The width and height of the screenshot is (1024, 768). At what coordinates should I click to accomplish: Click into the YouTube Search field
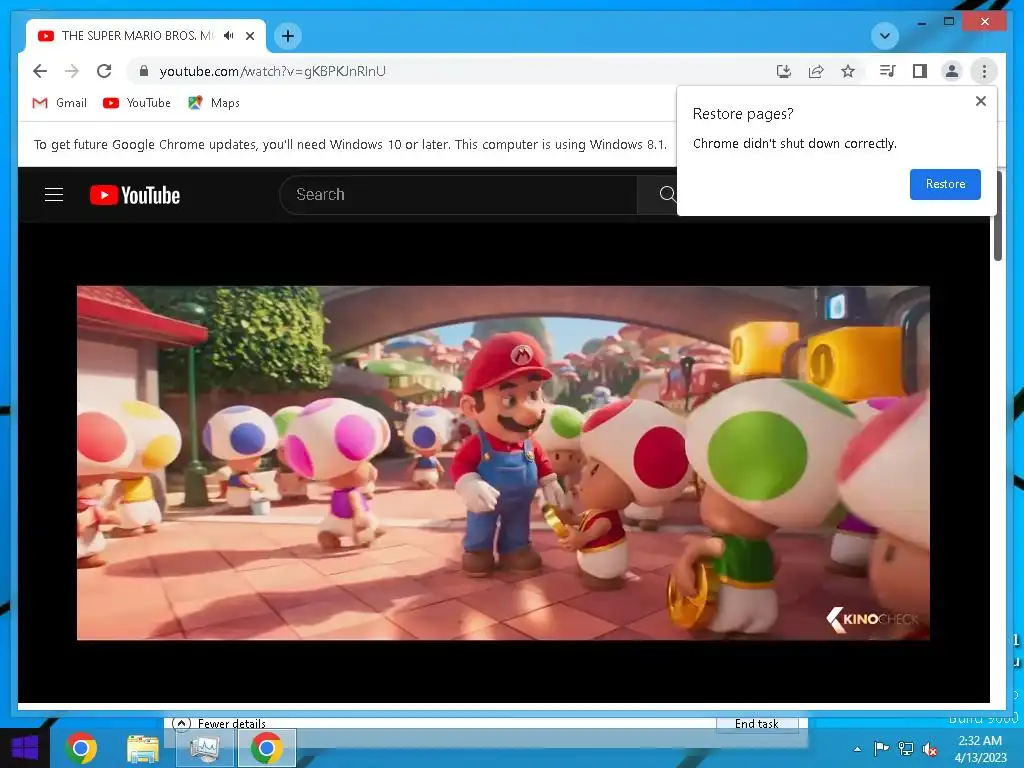click(x=458, y=195)
